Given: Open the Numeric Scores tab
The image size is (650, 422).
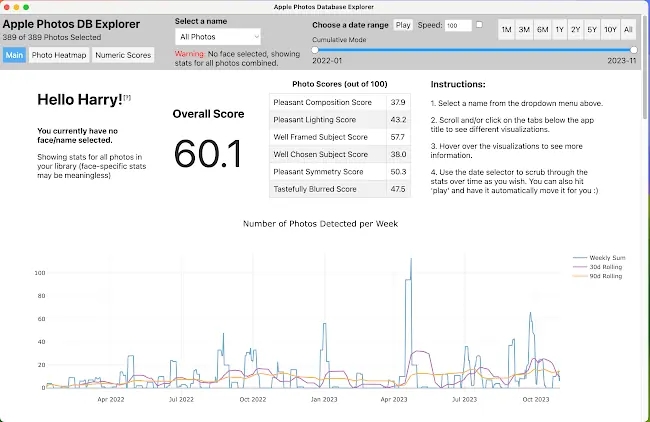Looking at the screenshot, I should [x=123, y=55].
